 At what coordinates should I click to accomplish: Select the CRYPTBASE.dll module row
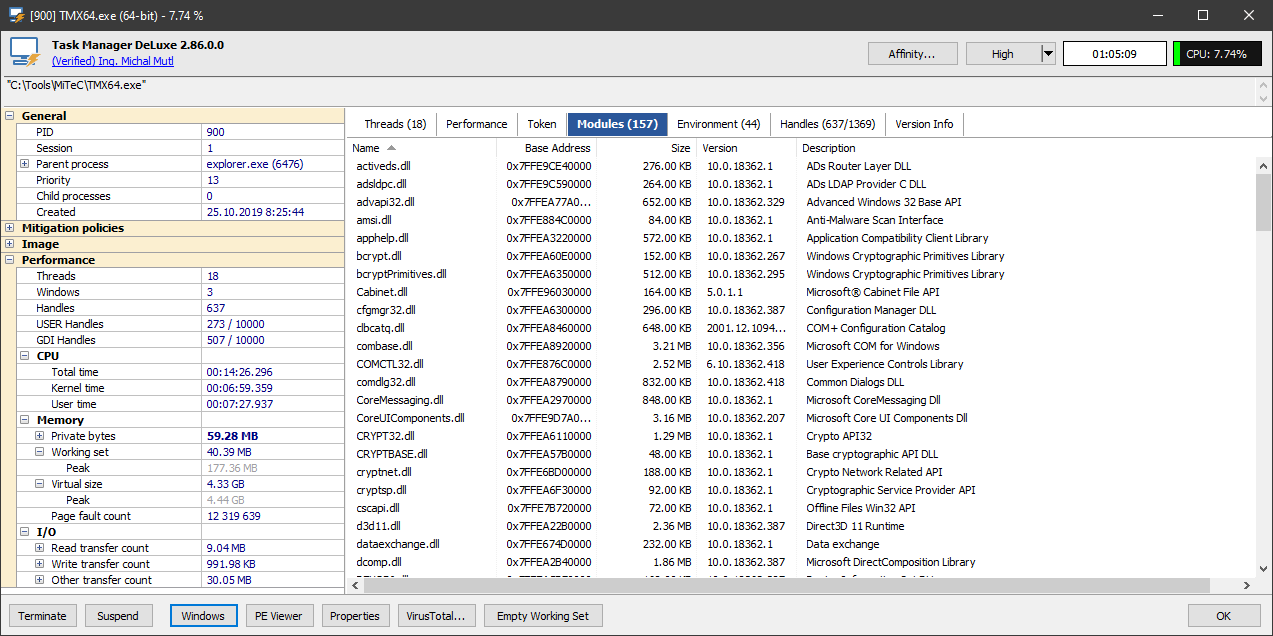[x=801, y=454]
